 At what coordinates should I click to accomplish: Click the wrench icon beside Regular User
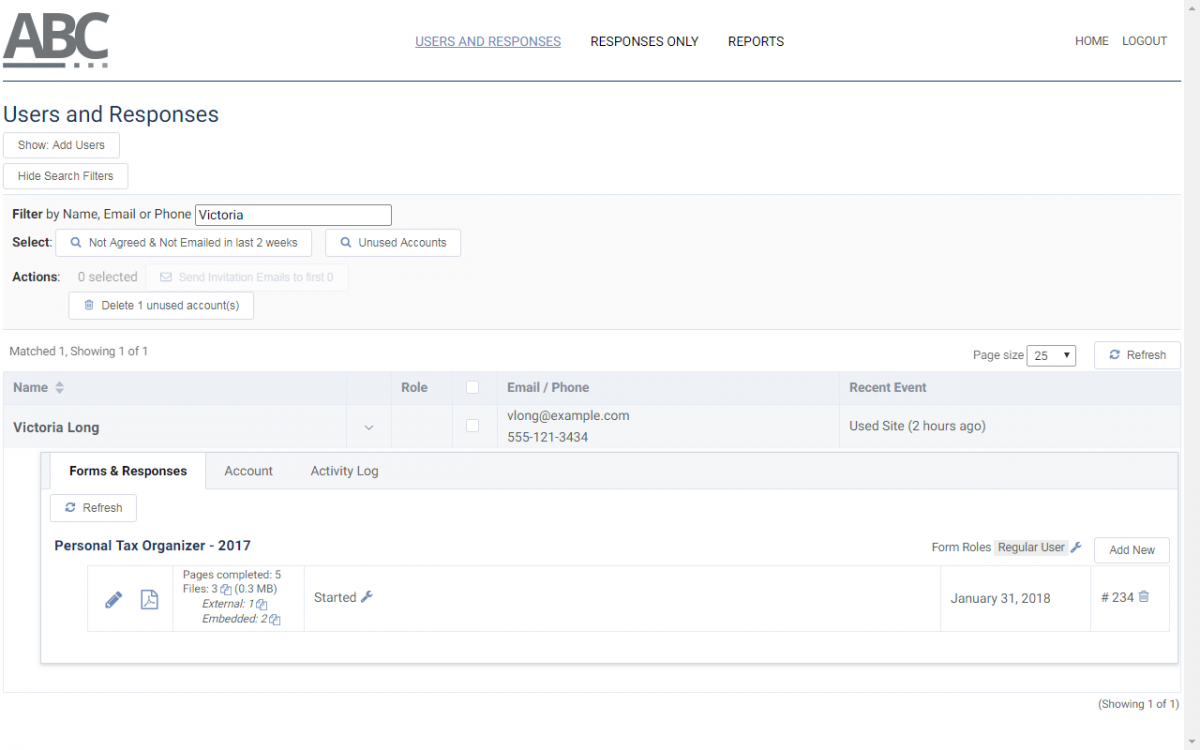1076,547
